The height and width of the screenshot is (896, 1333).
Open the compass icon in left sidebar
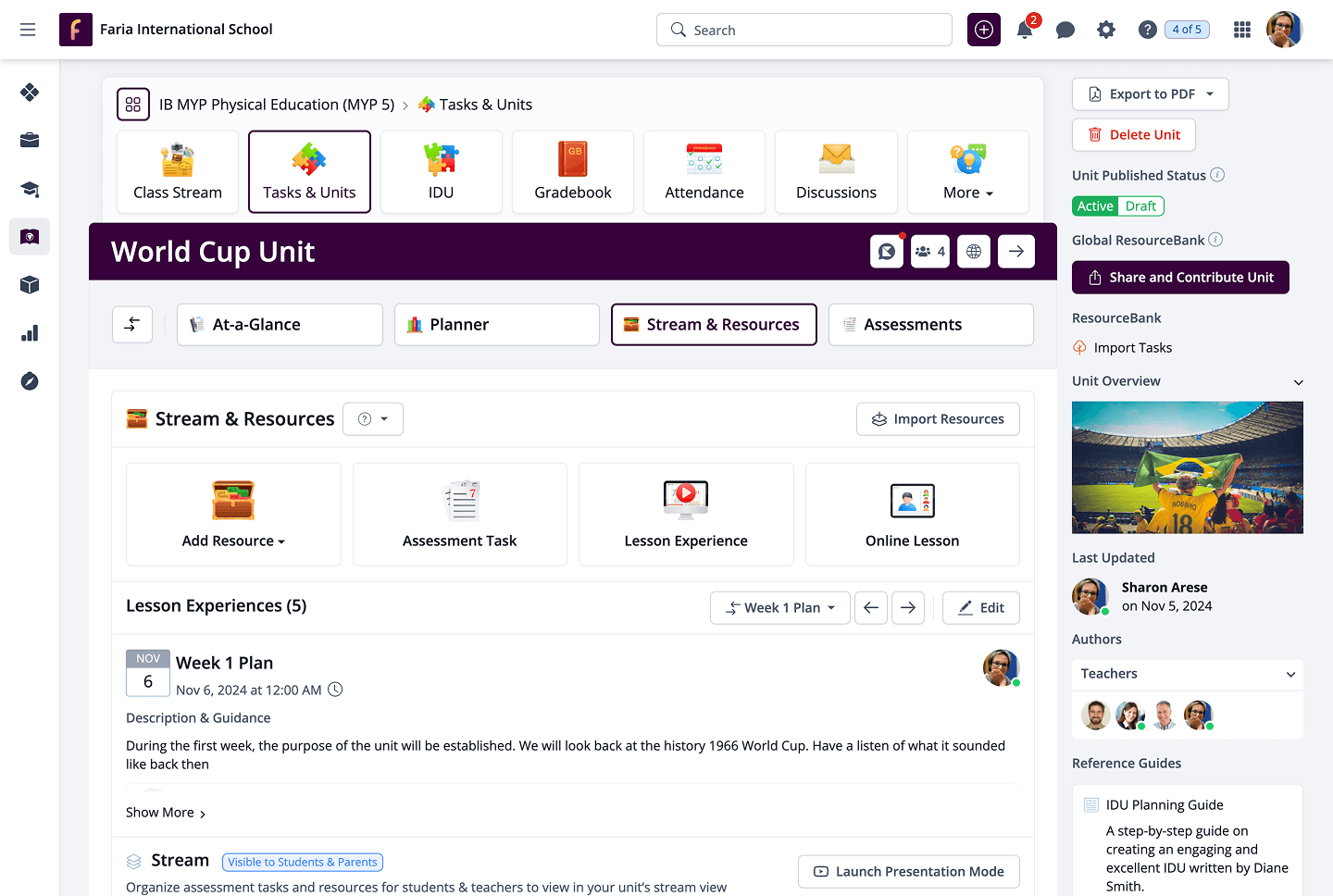pyautogui.click(x=30, y=381)
